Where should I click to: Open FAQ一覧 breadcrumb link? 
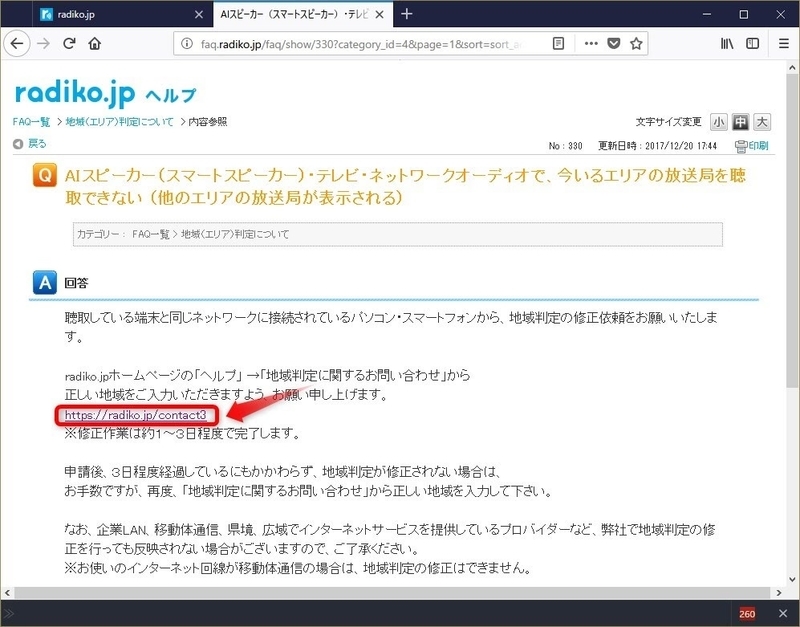(x=31, y=122)
